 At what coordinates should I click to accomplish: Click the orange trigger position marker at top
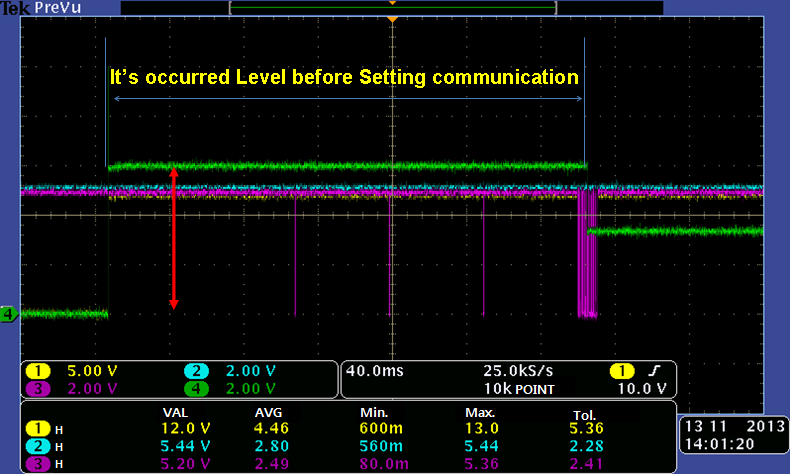tap(392, 19)
